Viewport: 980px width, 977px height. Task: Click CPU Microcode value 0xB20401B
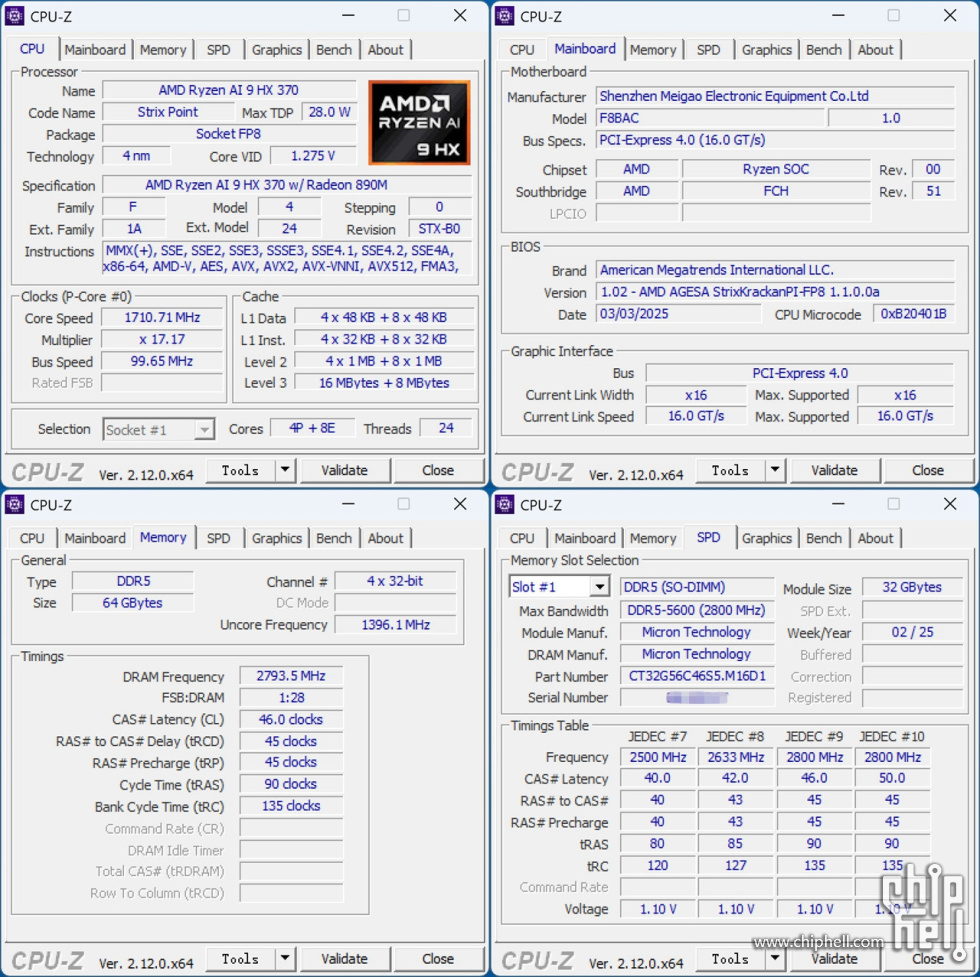pyautogui.click(x=914, y=314)
